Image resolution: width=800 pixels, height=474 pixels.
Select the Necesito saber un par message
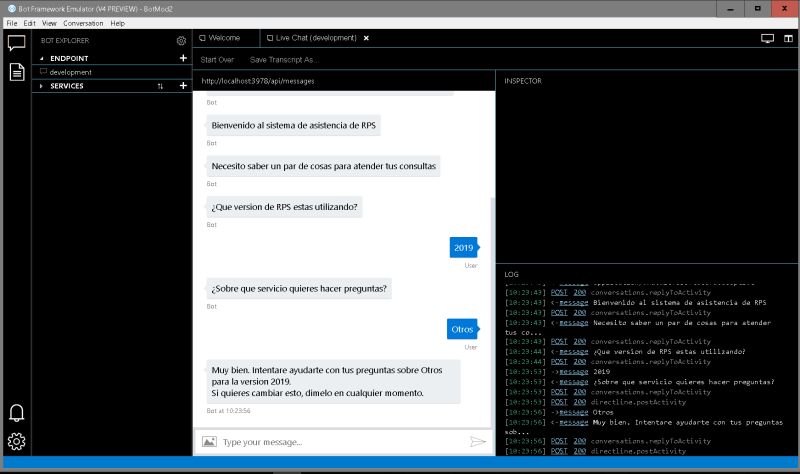tap(323, 166)
